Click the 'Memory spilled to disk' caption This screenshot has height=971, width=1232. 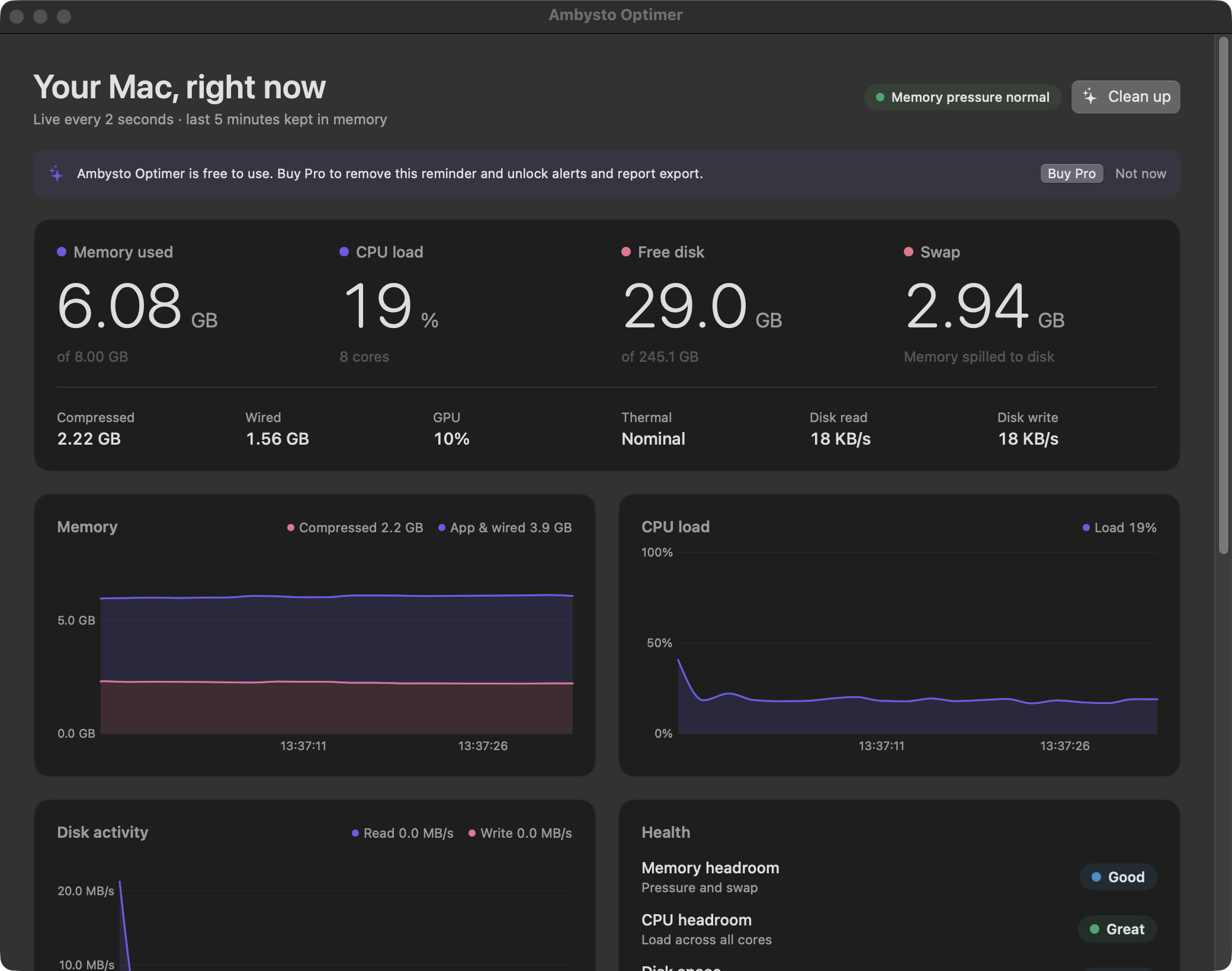(978, 356)
